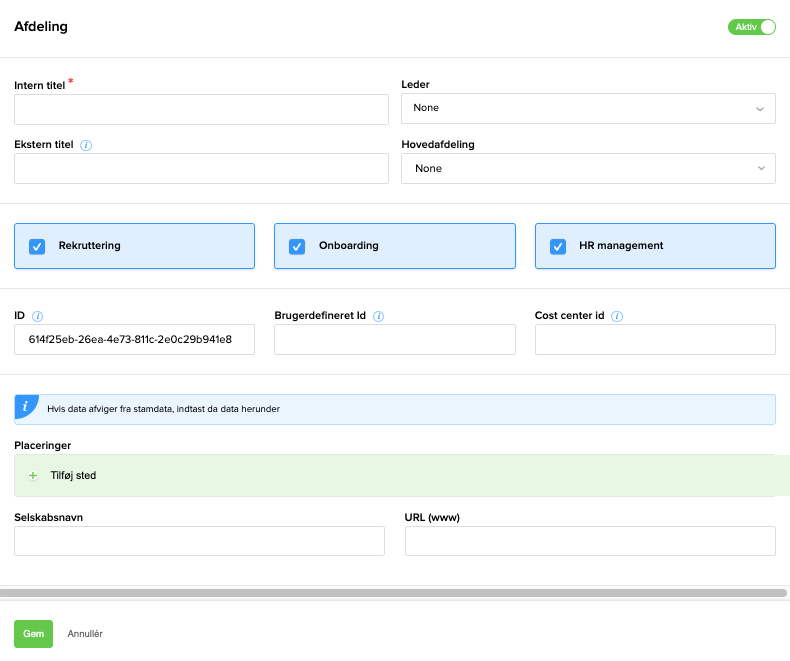Toggle the Aktiv switch off
790x661 pixels.
(x=752, y=27)
